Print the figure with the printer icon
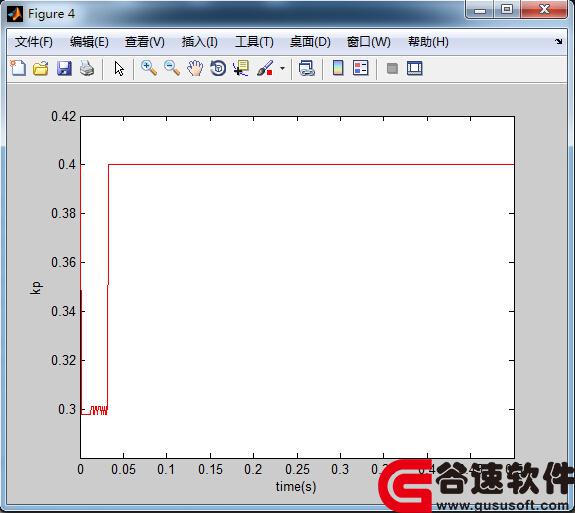Screen dimensions: 575x513 click(x=87, y=69)
